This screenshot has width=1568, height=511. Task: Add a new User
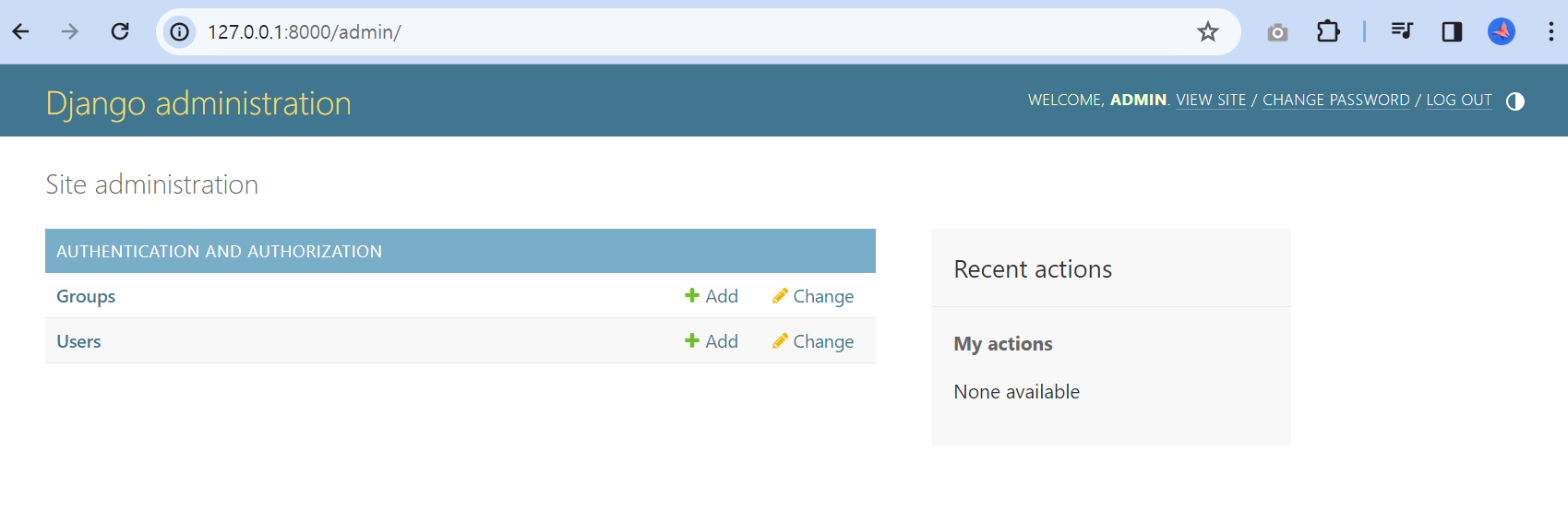coord(711,341)
